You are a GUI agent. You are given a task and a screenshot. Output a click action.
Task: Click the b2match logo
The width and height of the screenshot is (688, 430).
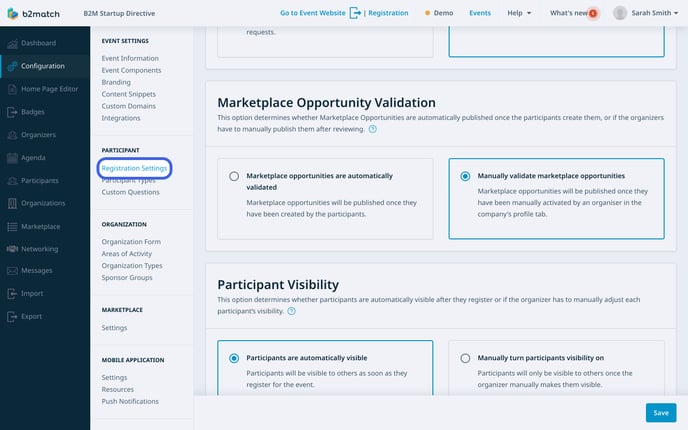click(37, 13)
